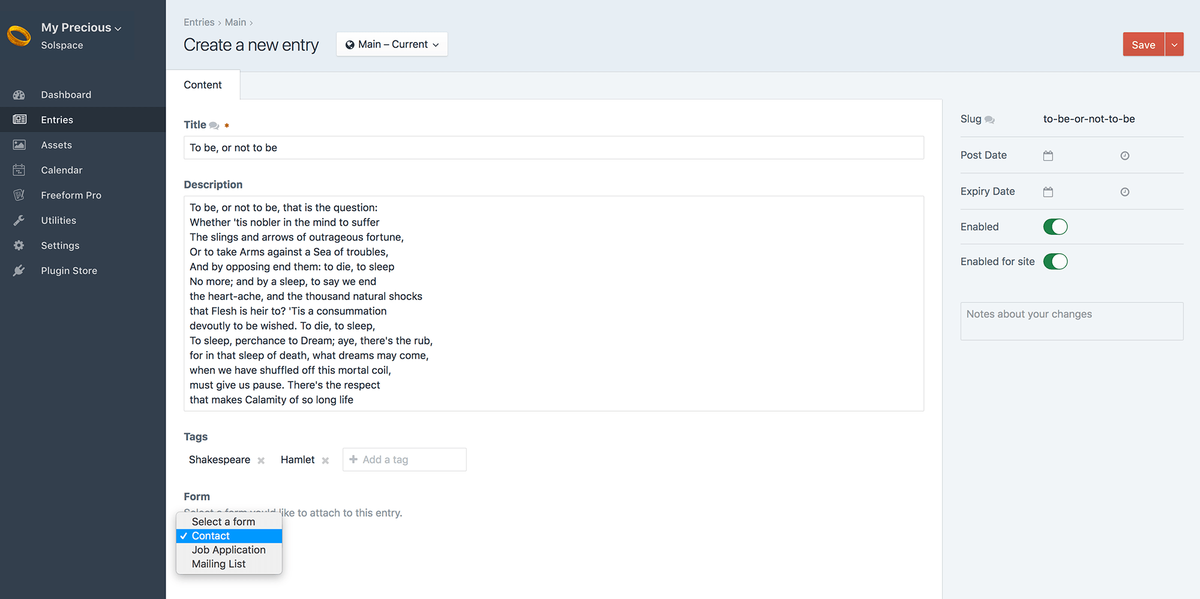Viewport: 1200px width, 599px height.
Task: Click the red Save button
Action: (x=1144, y=45)
